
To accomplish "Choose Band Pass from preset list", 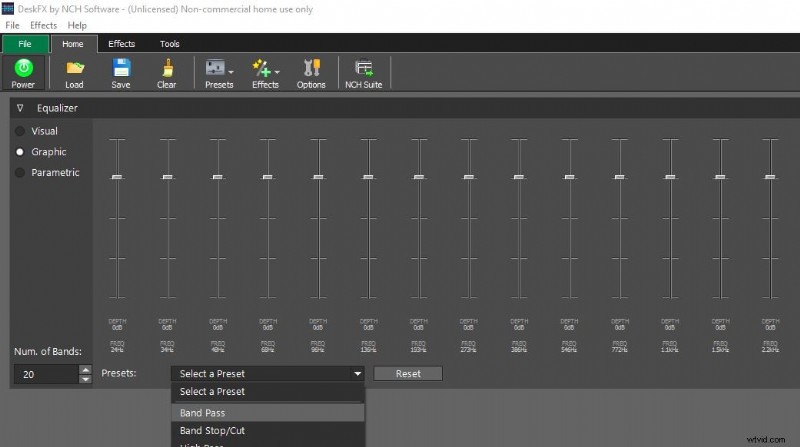I will pyautogui.click(x=268, y=413).
